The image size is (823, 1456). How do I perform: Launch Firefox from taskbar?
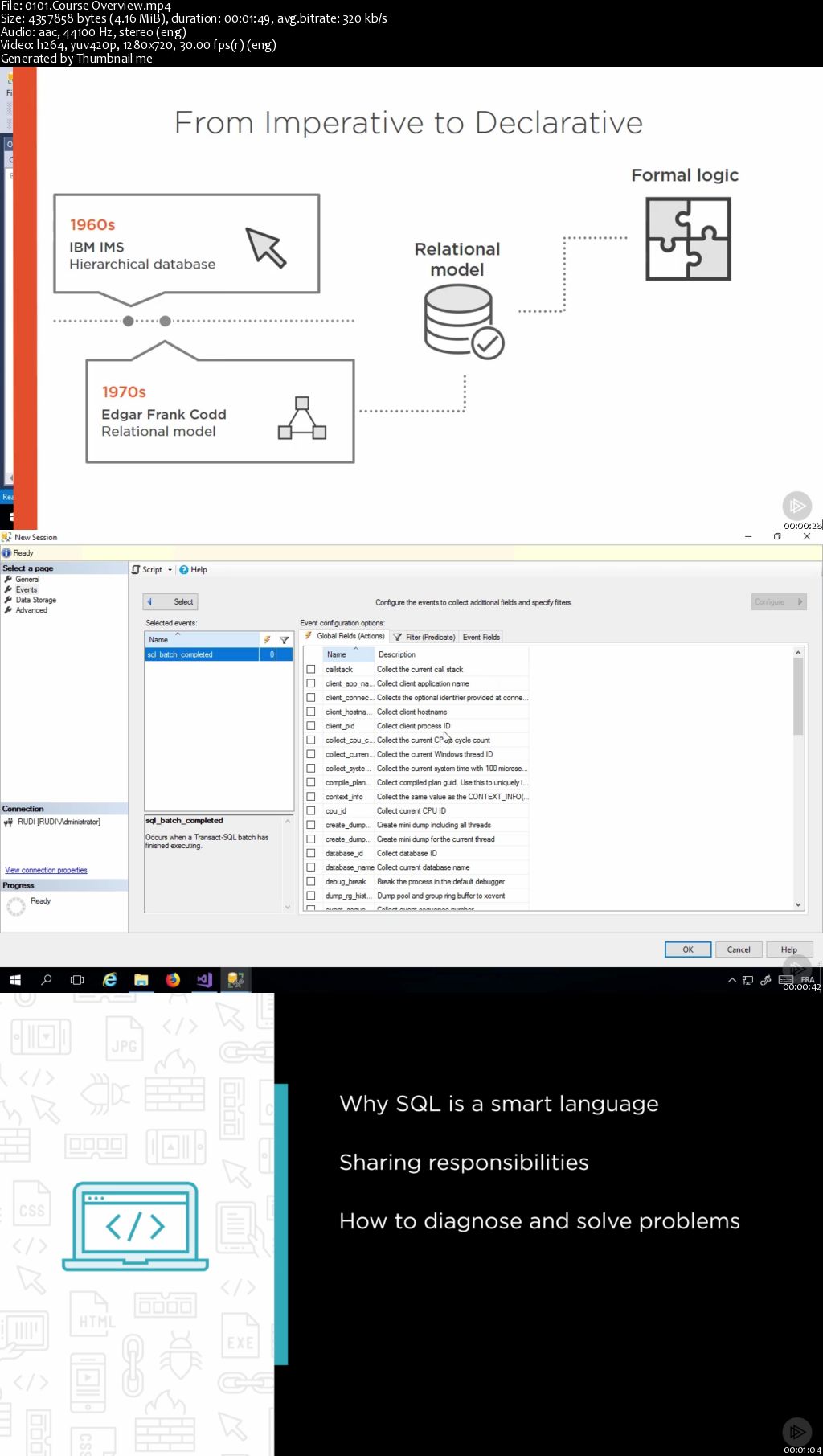click(173, 980)
